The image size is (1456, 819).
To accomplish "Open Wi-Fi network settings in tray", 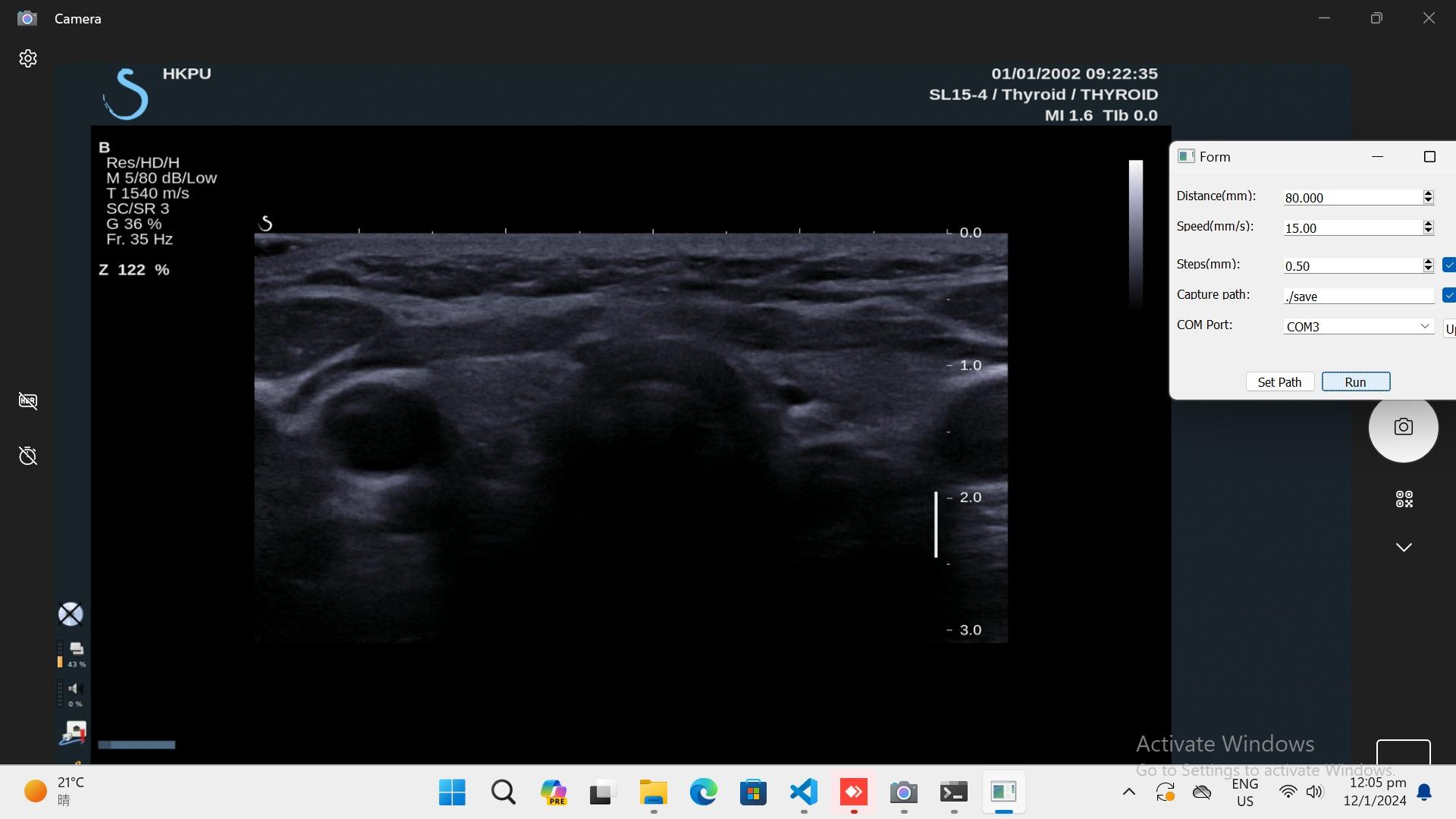I will 1288,792.
